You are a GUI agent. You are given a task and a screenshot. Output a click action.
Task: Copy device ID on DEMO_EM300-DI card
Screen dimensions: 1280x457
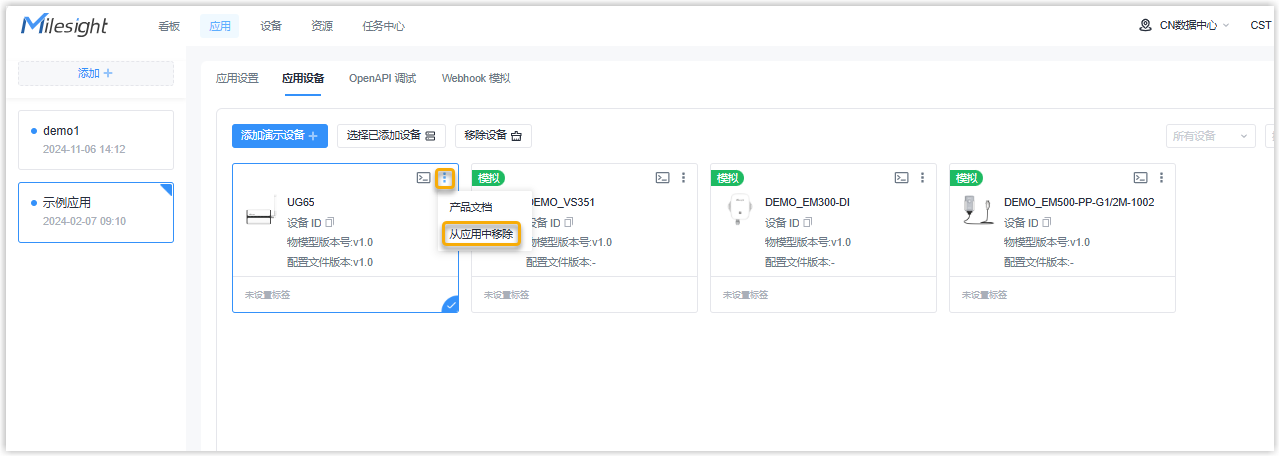coord(808,222)
